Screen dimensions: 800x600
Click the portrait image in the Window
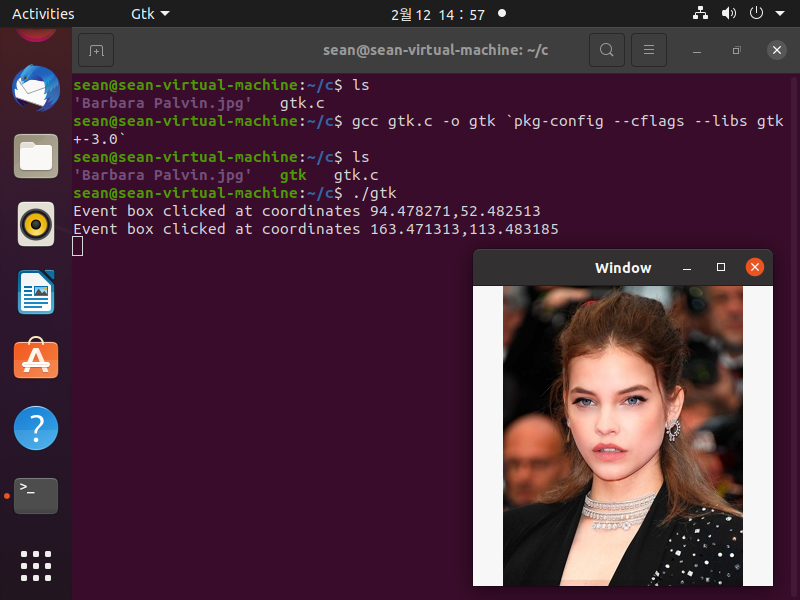pyautogui.click(x=622, y=436)
